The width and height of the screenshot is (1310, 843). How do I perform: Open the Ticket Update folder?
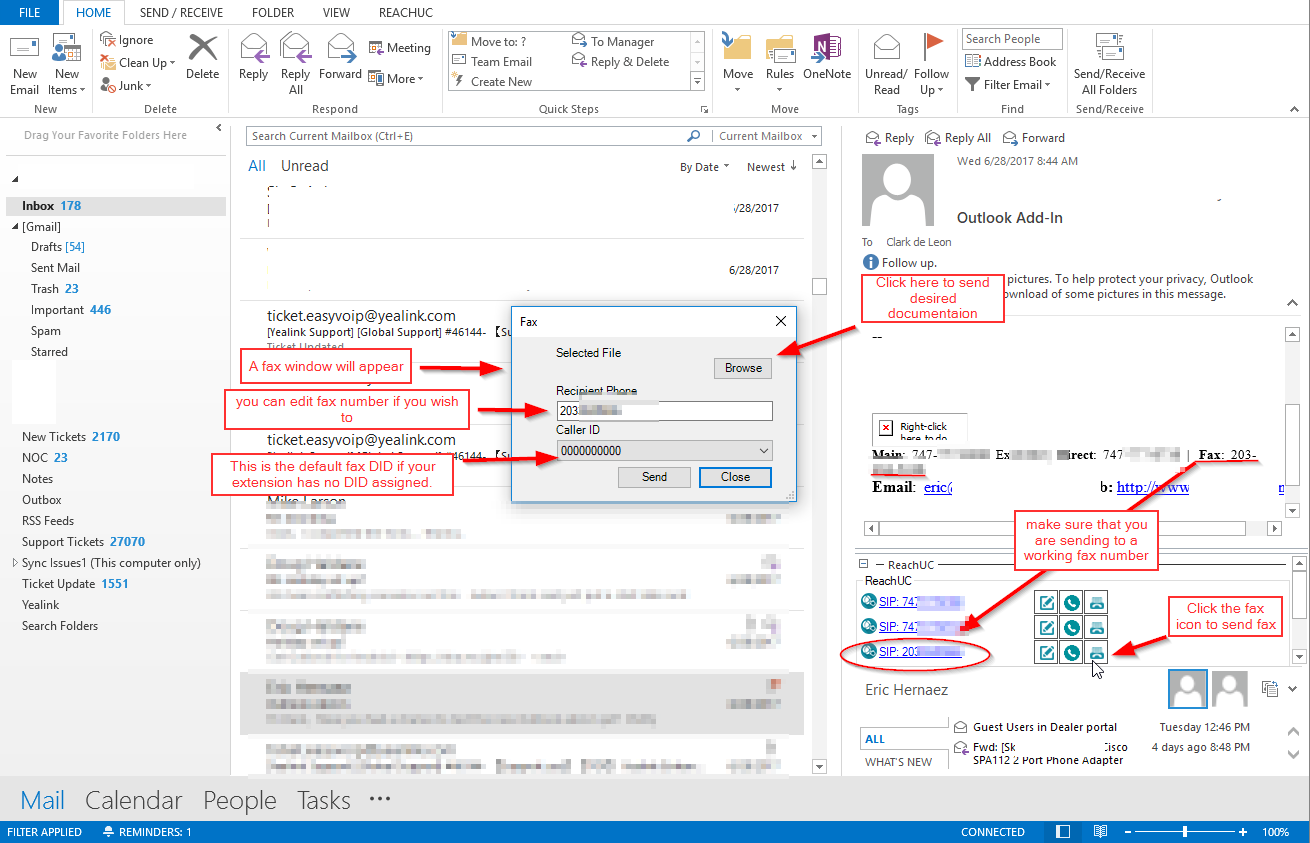pyautogui.click(x=75, y=584)
